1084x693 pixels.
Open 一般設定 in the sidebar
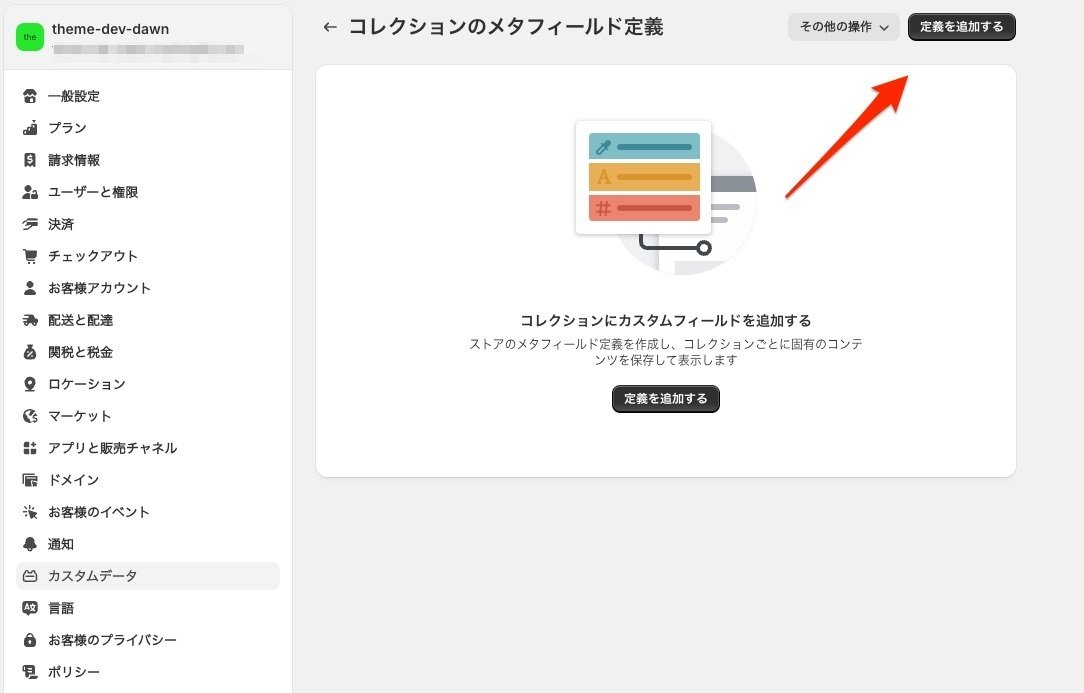point(31,96)
